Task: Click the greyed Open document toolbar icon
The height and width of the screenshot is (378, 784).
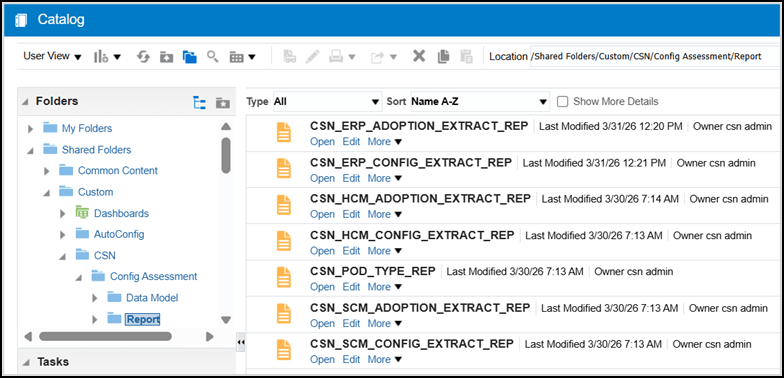Action: point(290,56)
